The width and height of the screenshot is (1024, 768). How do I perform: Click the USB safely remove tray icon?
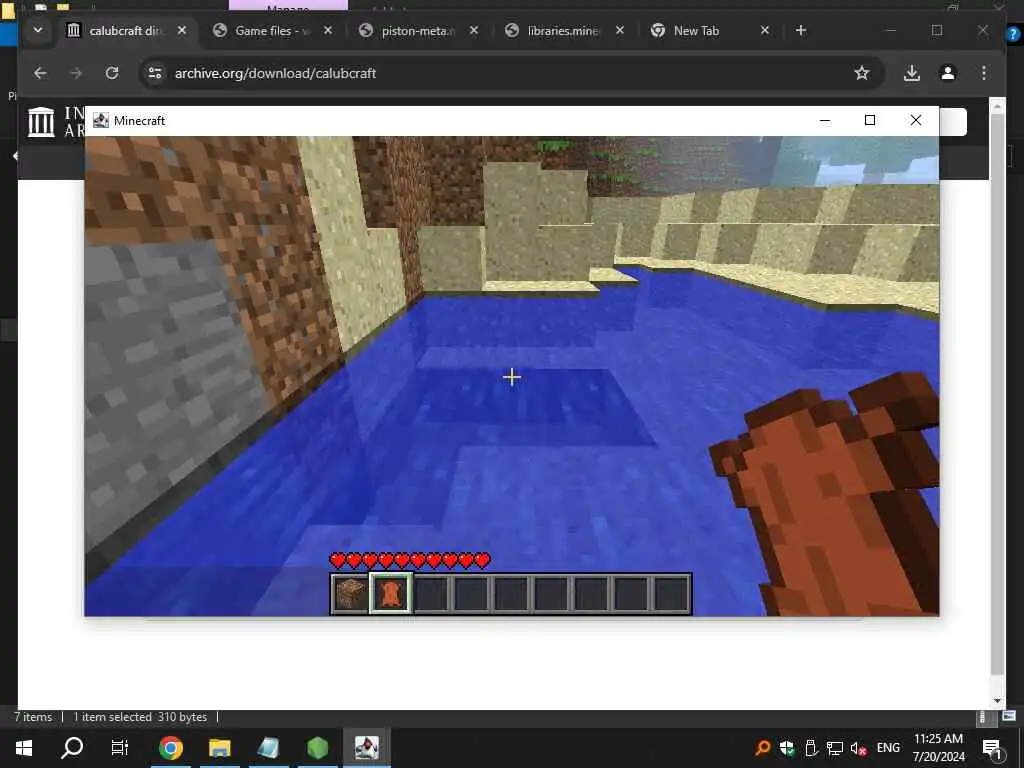point(811,748)
